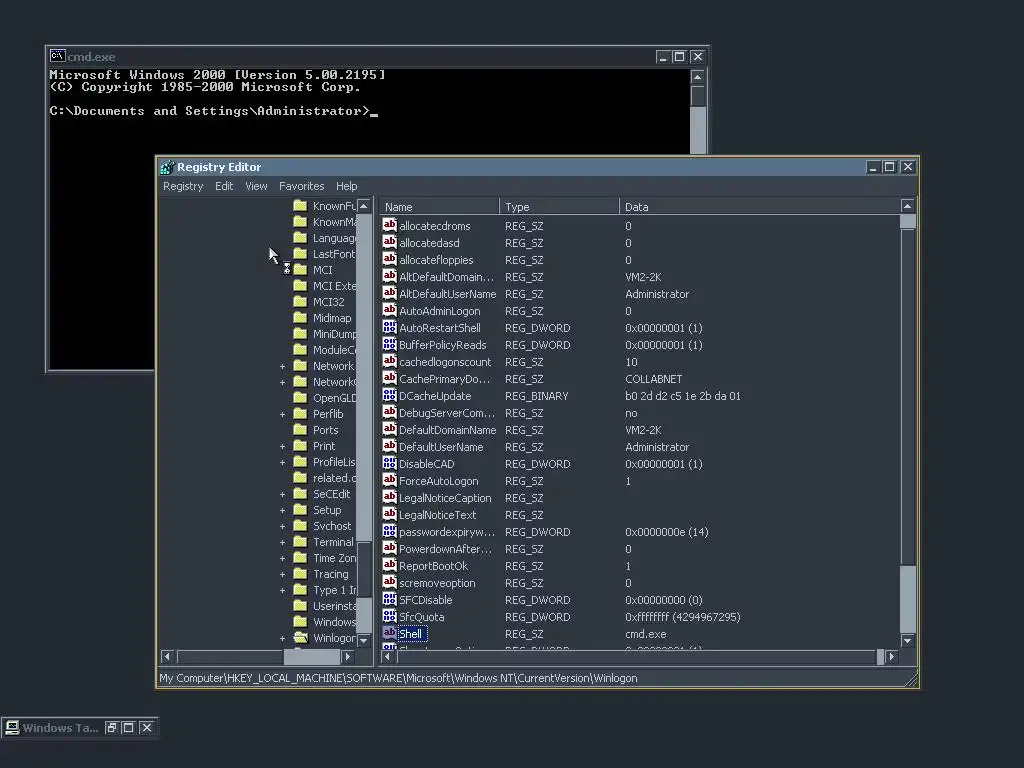Select the cachedlogonscount value
Image resolution: width=1024 pixels, height=768 pixels.
[x=445, y=362]
